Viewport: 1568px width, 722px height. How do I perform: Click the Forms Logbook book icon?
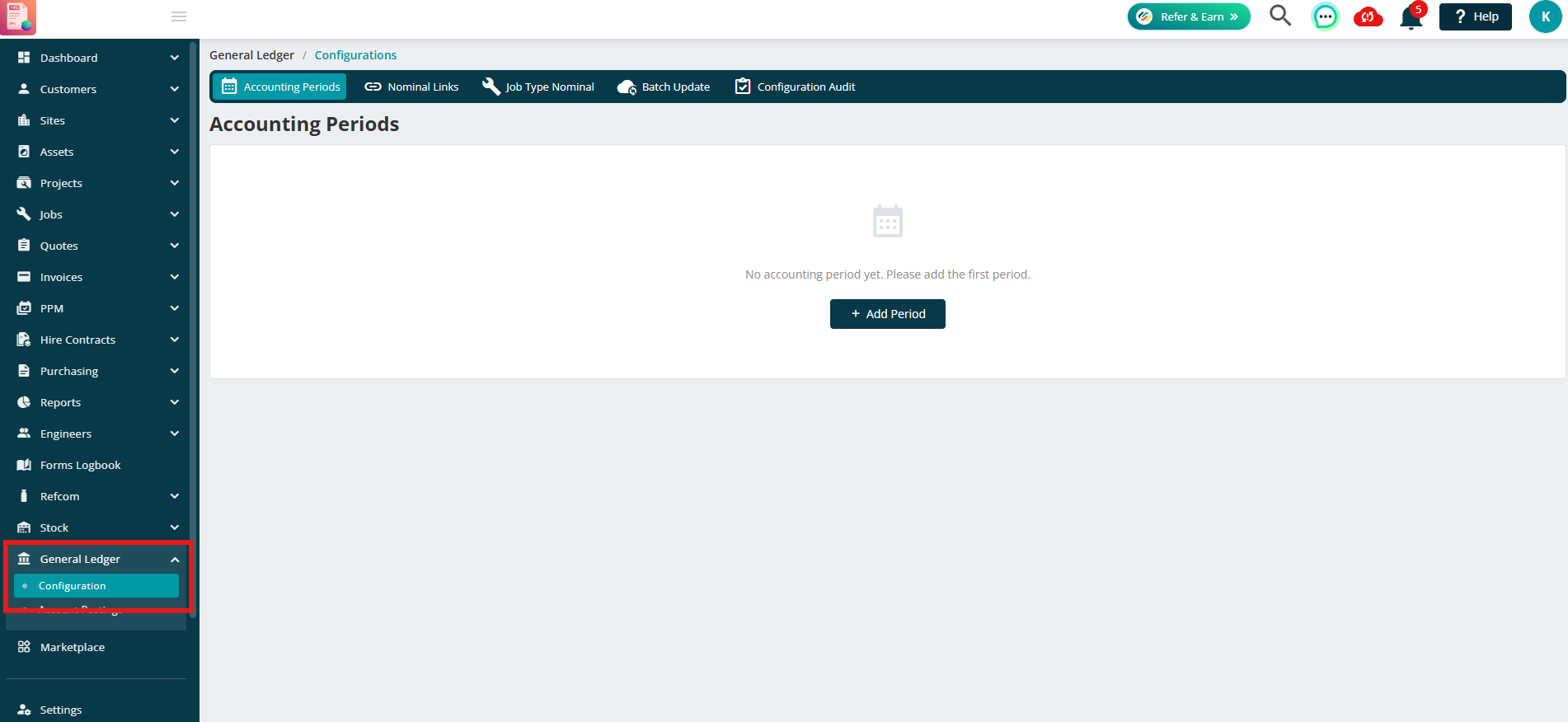tap(24, 465)
